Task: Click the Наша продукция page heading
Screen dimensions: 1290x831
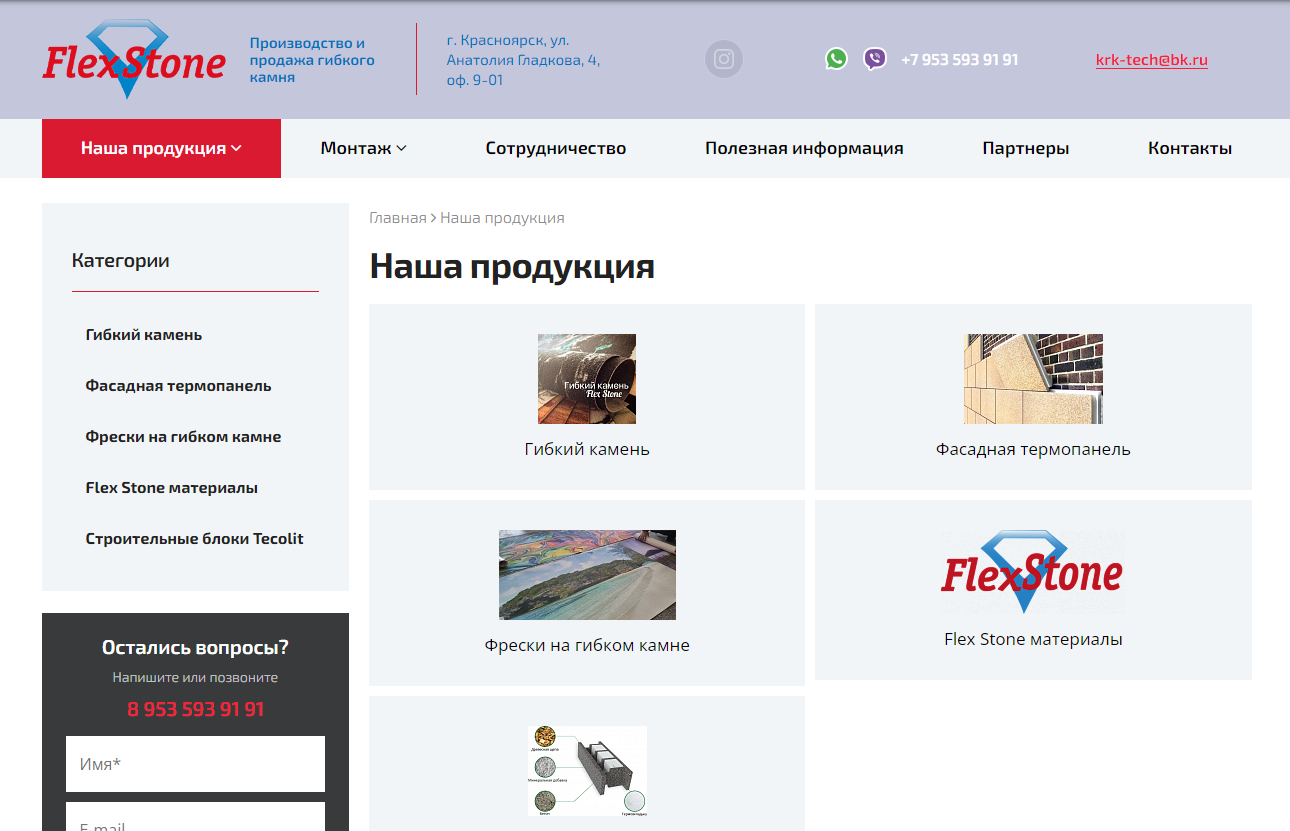Action: 512,267
